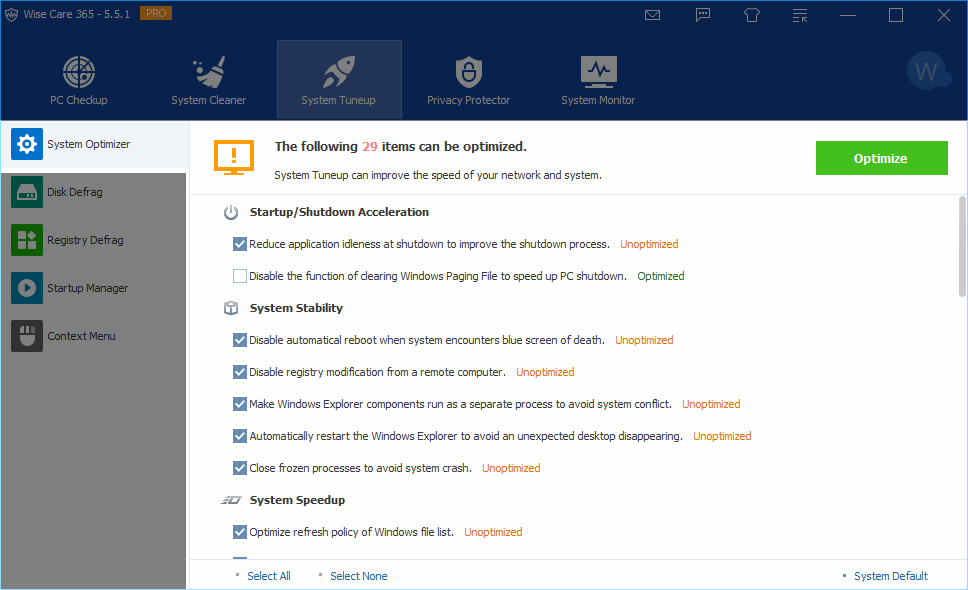Click the System Speedup icon
This screenshot has width=968, height=590.
point(231,500)
